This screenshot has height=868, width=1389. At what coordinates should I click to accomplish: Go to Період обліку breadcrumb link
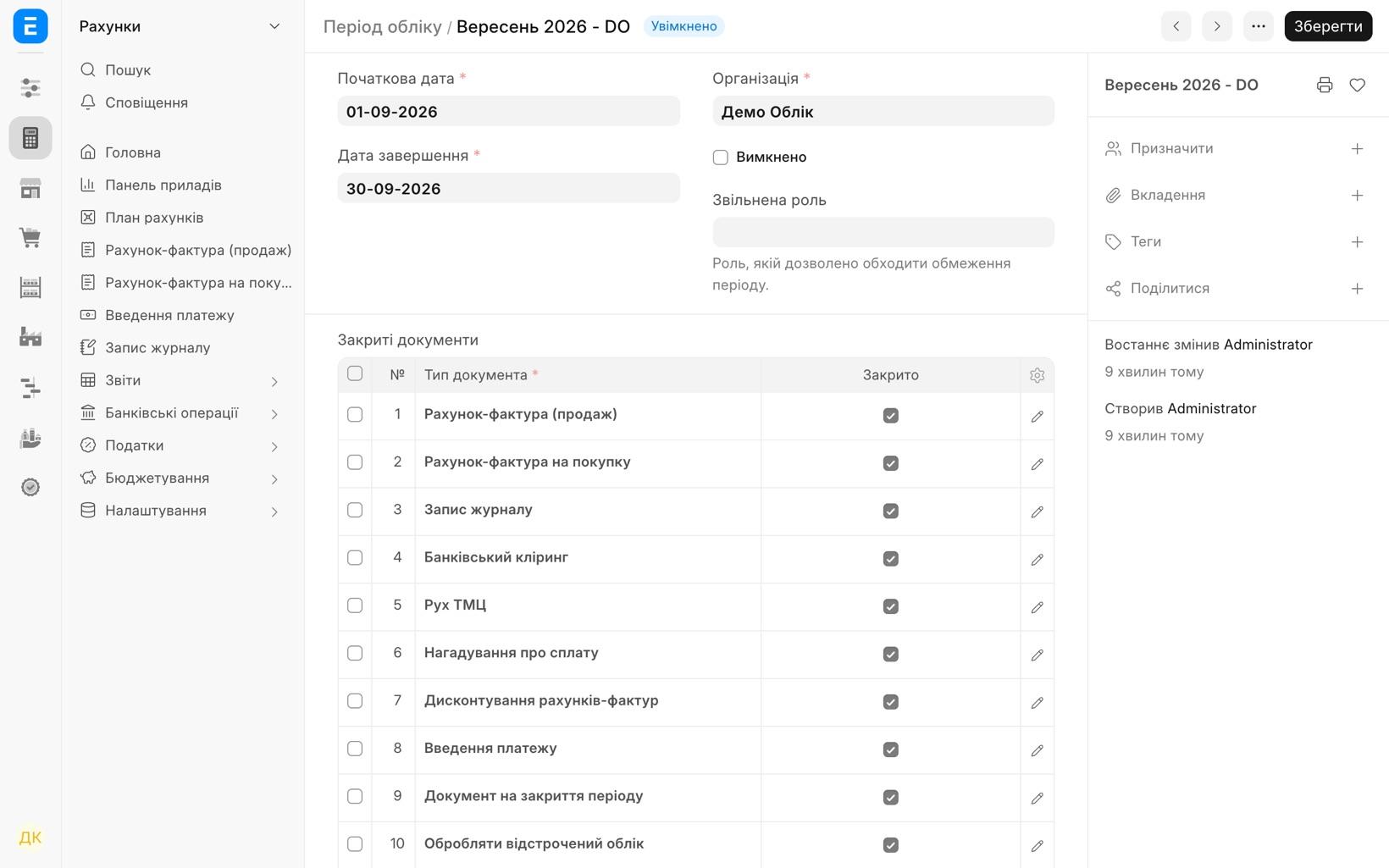pos(382,26)
